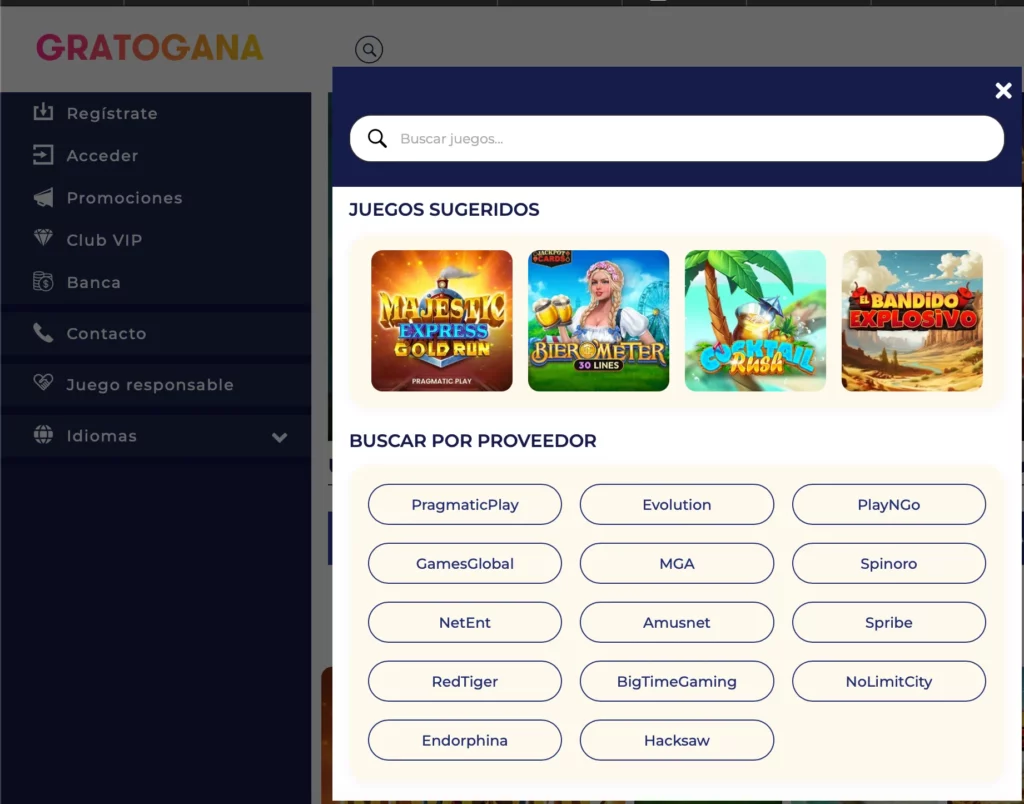Viewport: 1024px width, 804px height.
Task: Click the Regístrate download-box icon
Action: click(x=43, y=112)
